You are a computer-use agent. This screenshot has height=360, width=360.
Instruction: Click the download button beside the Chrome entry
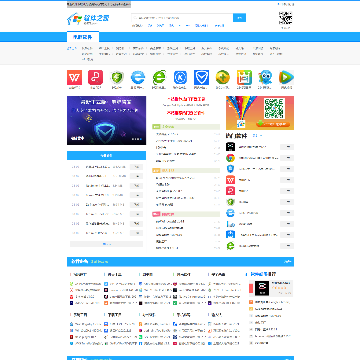click(x=287, y=158)
